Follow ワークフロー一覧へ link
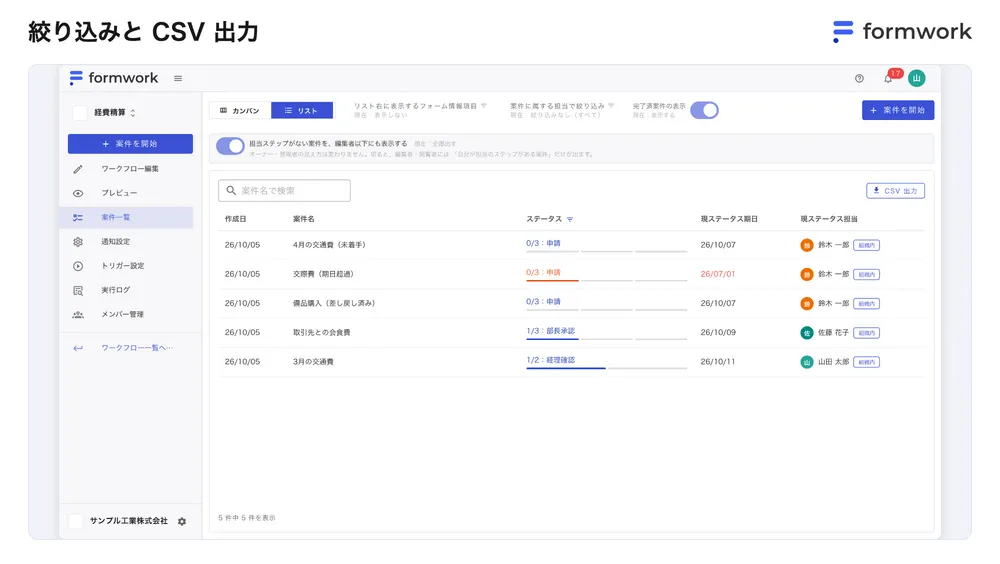Image resolution: width=1000 pixels, height=564 pixels. pyautogui.click(x=136, y=348)
